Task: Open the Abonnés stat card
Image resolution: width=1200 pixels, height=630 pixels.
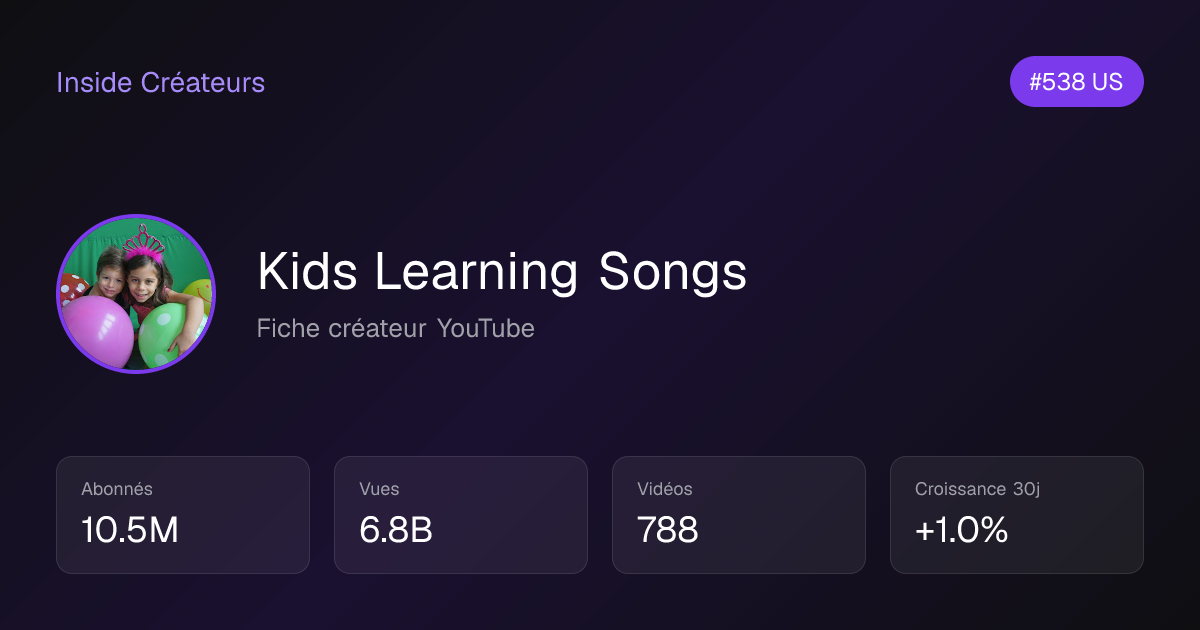Action: pyautogui.click(x=183, y=515)
